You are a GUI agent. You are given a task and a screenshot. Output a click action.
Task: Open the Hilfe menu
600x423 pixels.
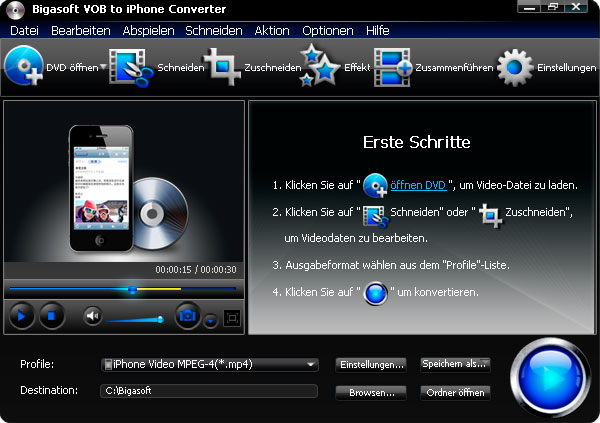[x=378, y=31]
